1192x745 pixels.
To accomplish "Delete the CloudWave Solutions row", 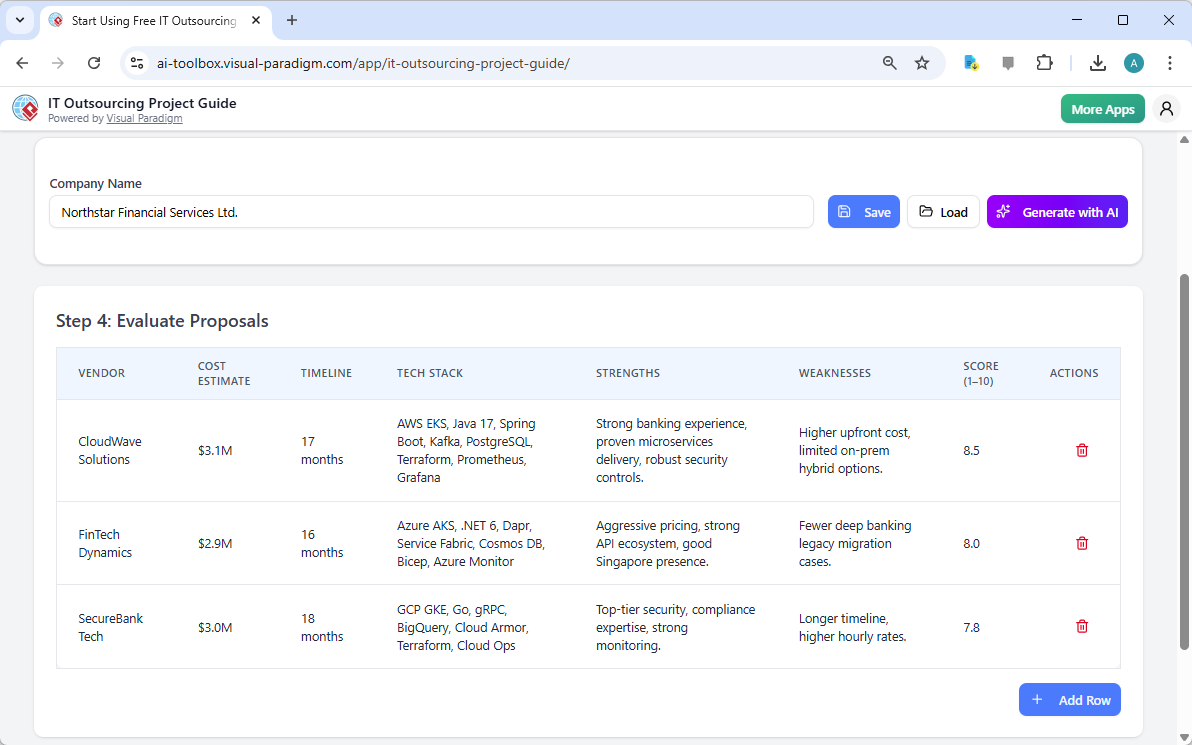I will 1081,450.
